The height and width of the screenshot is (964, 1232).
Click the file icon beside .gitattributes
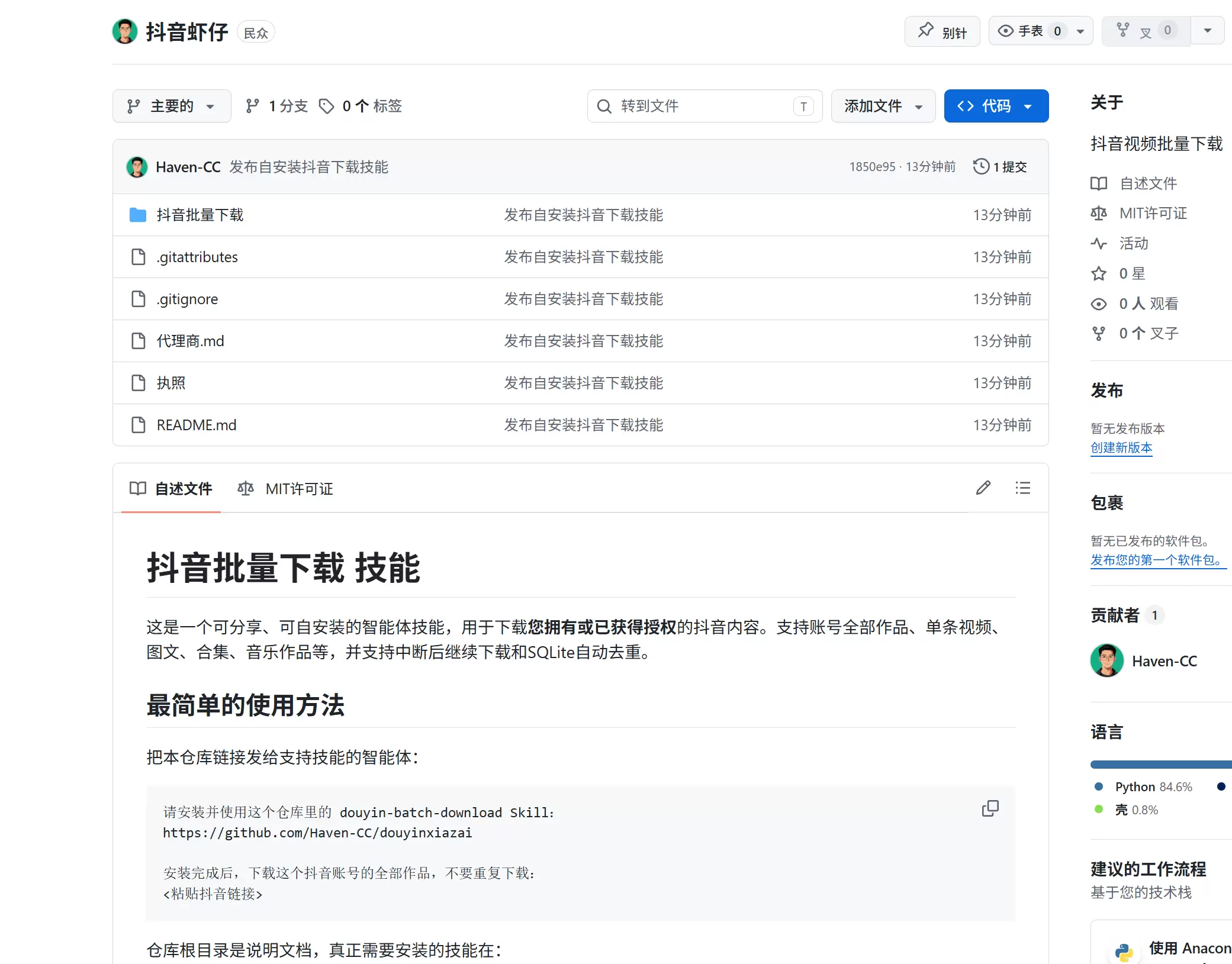138,257
